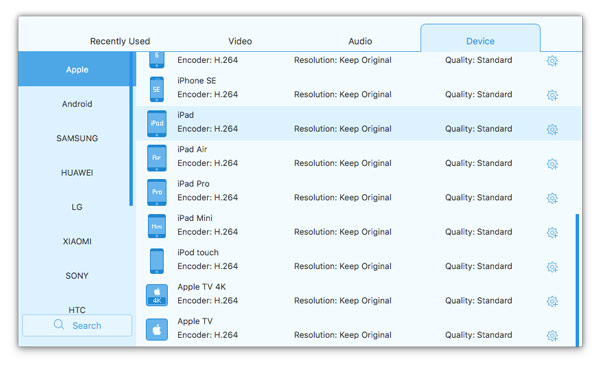Viewport: 600px width, 367px height.
Task: Open settings gear for iPad preset
Action: coord(552,129)
